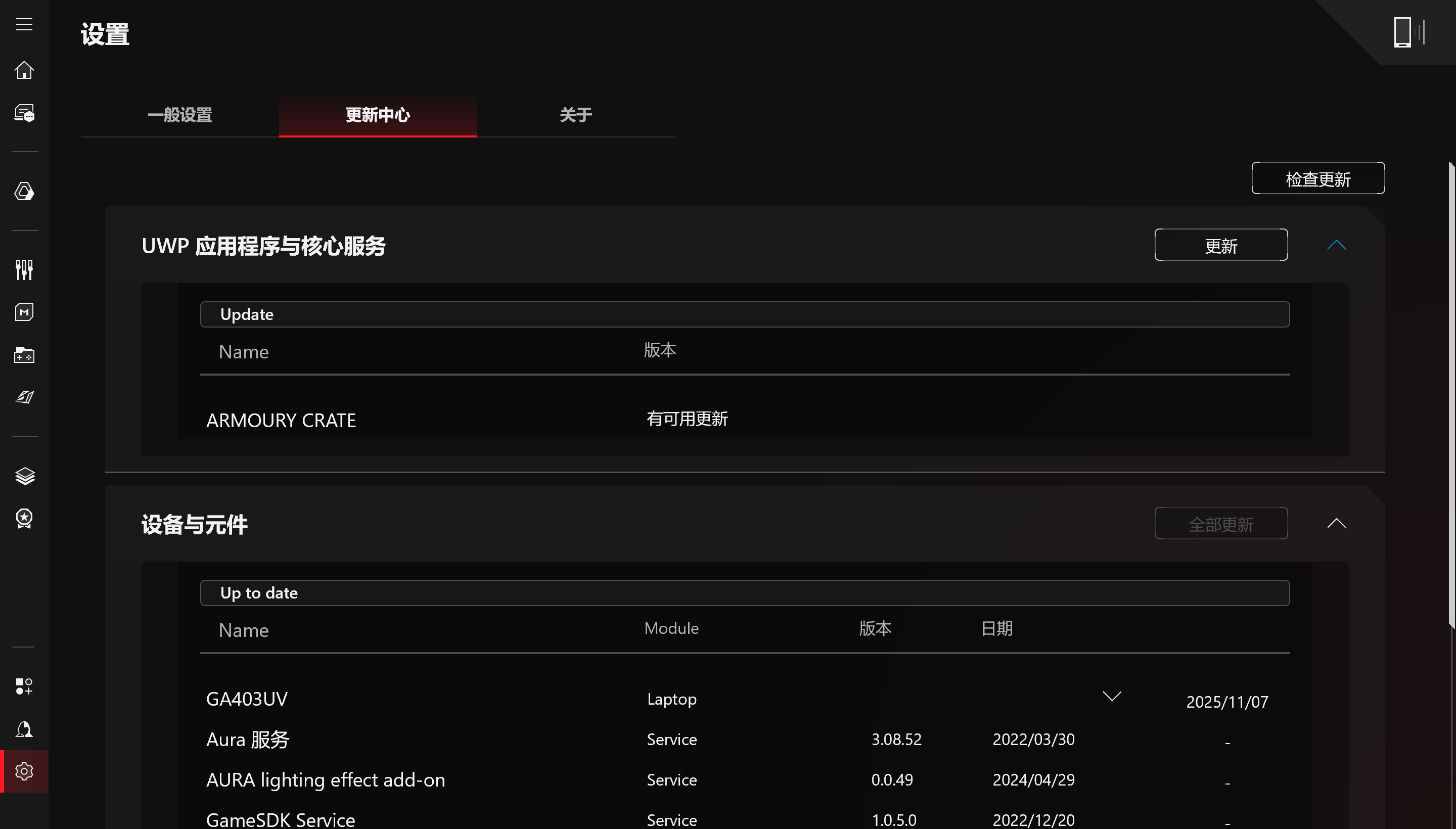Viewport: 1456px width, 829px height.
Task: Click the 更新 button for UWP apps
Action: pos(1221,245)
